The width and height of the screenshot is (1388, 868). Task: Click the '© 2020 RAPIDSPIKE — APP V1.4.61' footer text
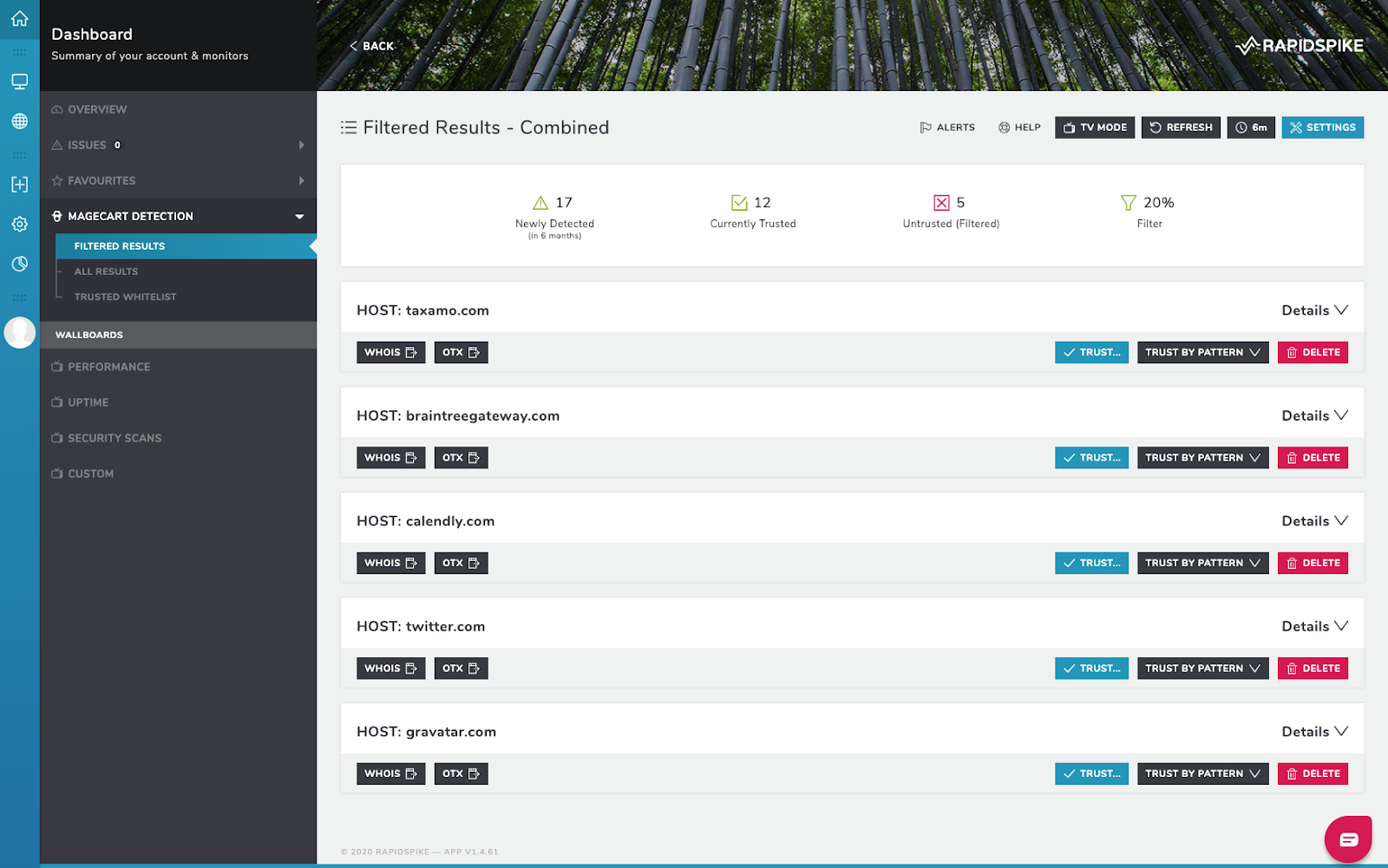tap(420, 852)
